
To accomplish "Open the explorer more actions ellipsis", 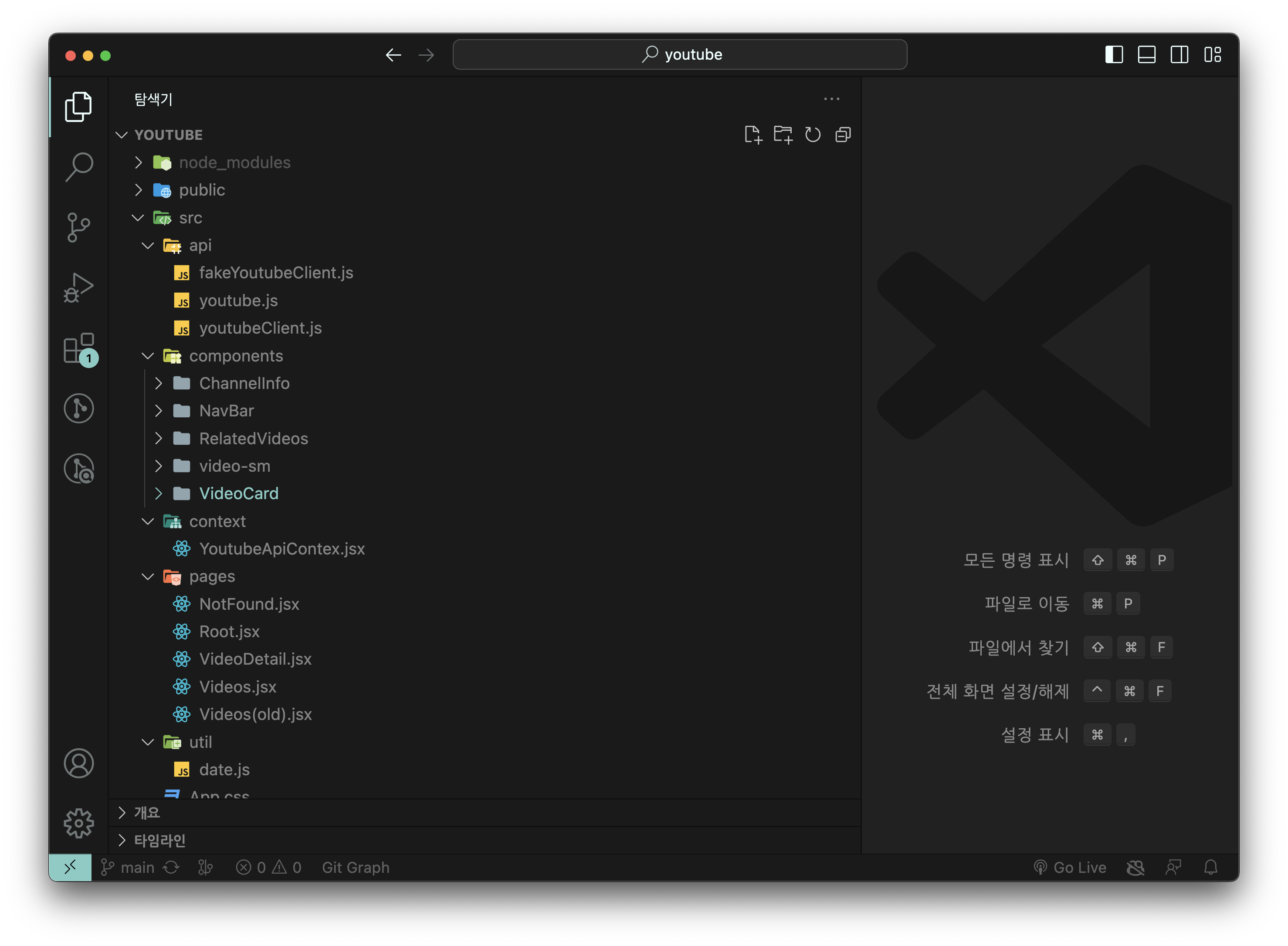I will click(831, 99).
